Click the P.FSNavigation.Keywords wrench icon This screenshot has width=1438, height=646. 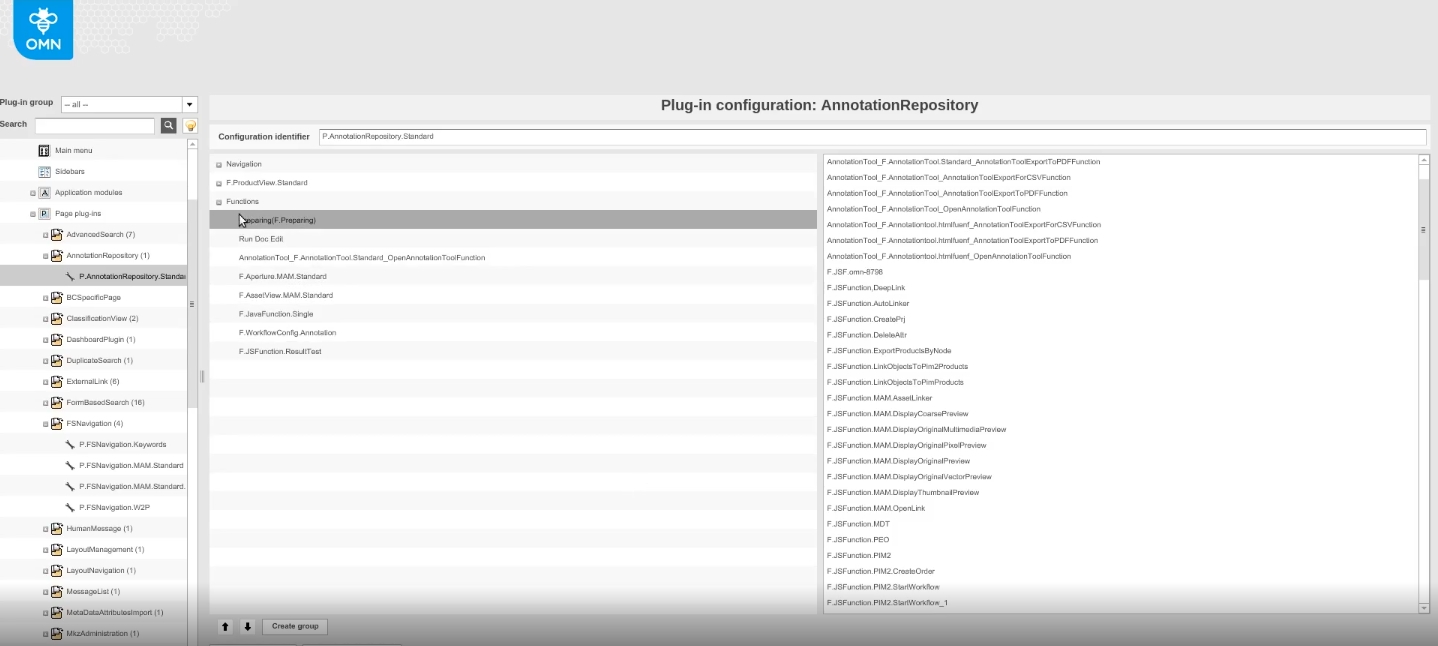70,445
